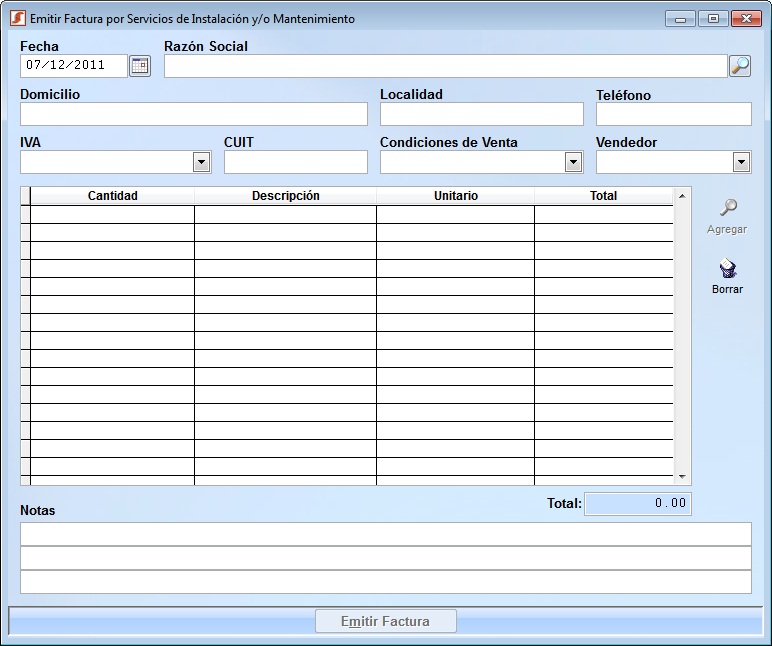Open the calendar picker next to Fecha
The height and width of the screenshot is (646, 772).
(x=140, y=66)
